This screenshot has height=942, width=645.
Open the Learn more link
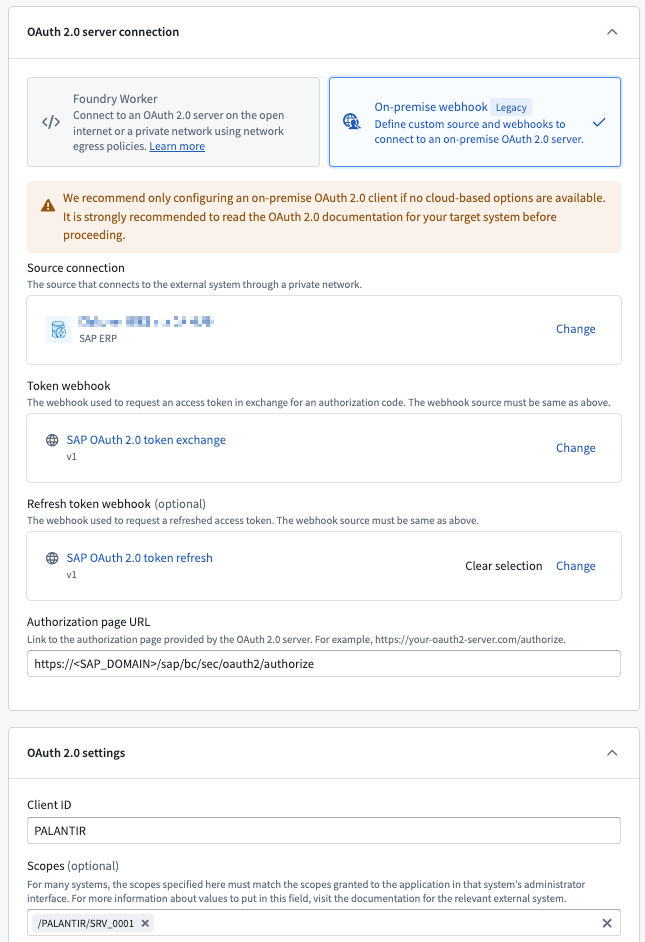[x=177, y=146]
